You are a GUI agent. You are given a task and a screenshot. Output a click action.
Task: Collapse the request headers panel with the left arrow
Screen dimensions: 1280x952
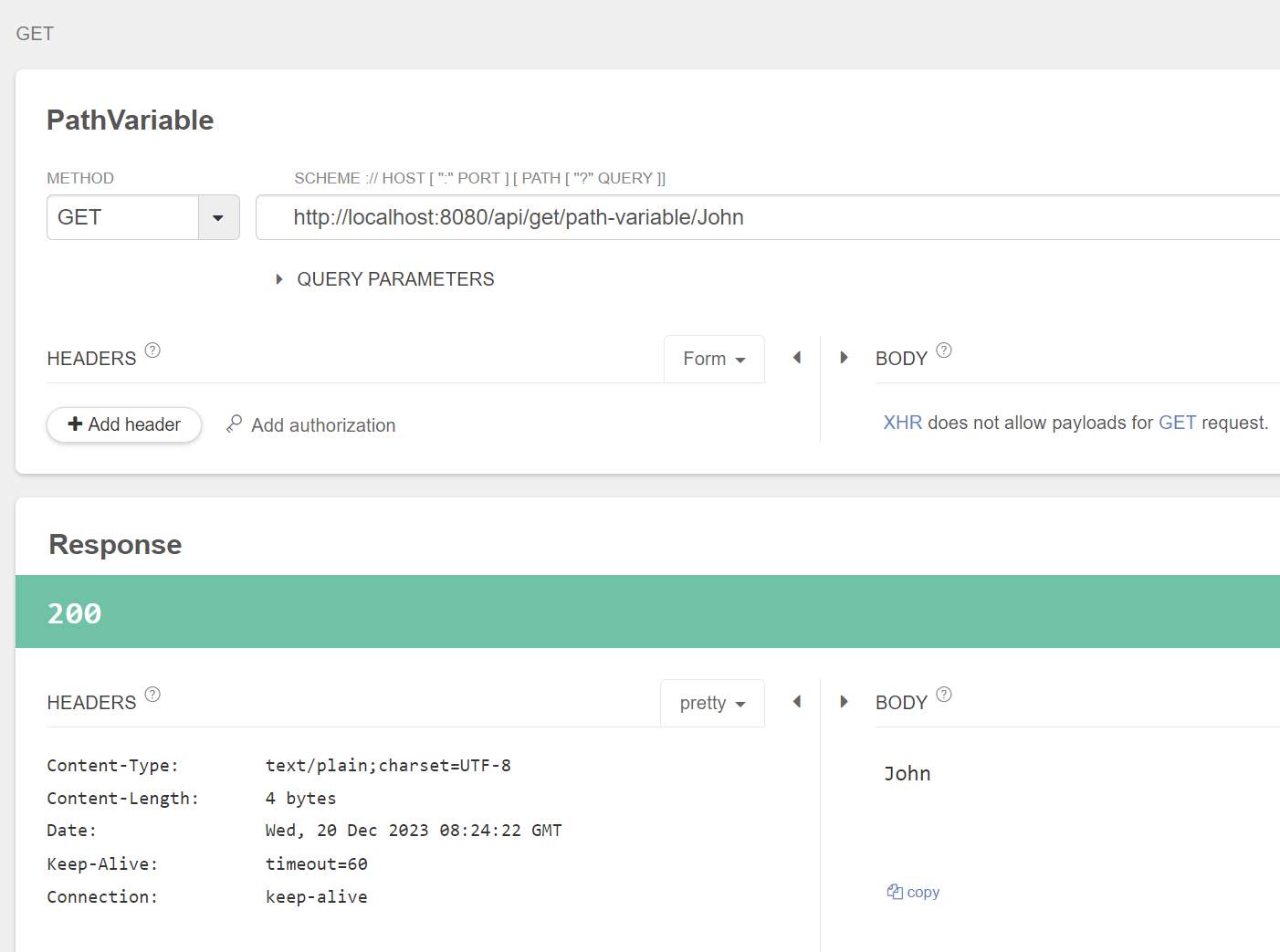click(796, 357)
